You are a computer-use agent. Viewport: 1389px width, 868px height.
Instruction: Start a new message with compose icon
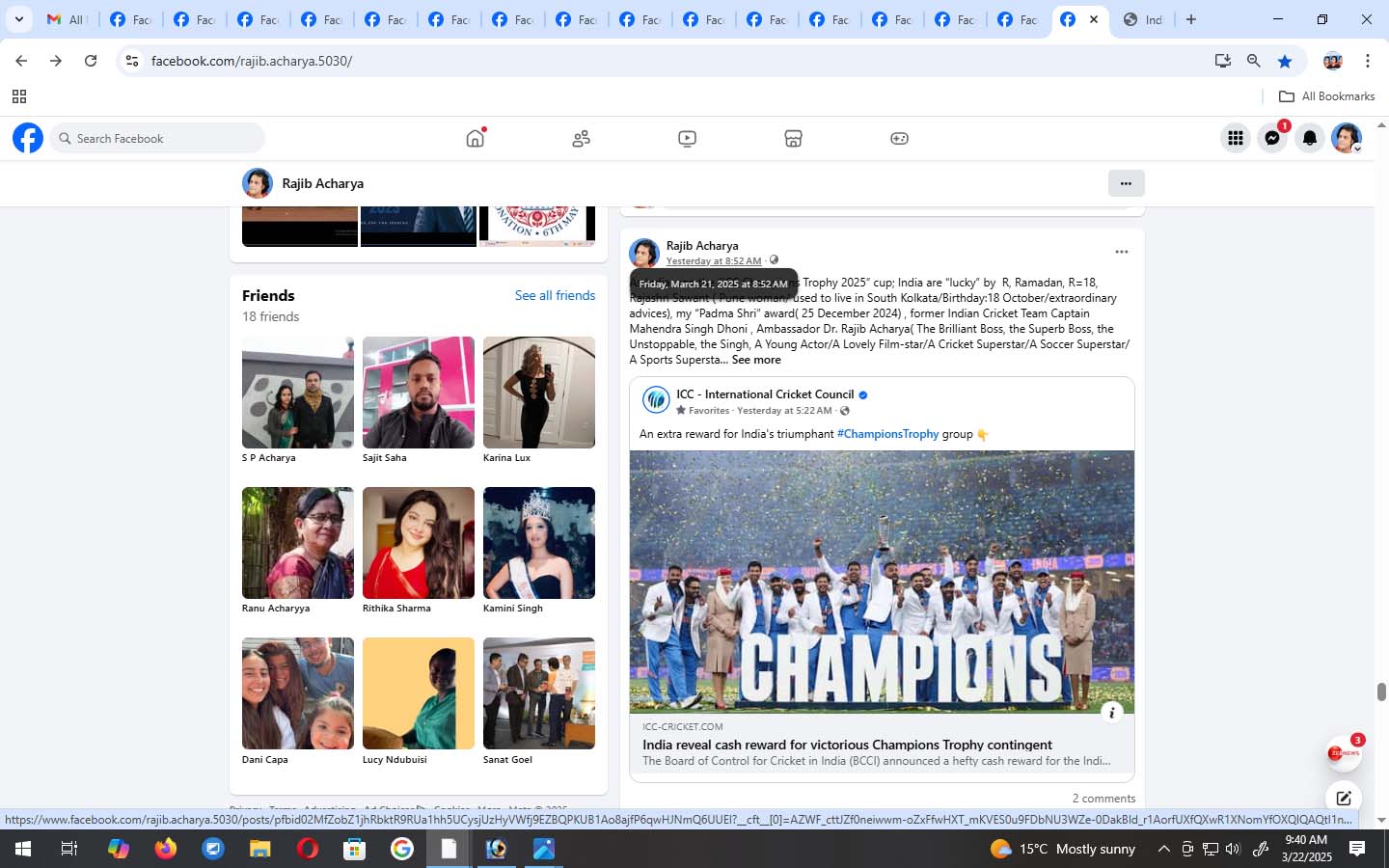[x=1343, y=799]
